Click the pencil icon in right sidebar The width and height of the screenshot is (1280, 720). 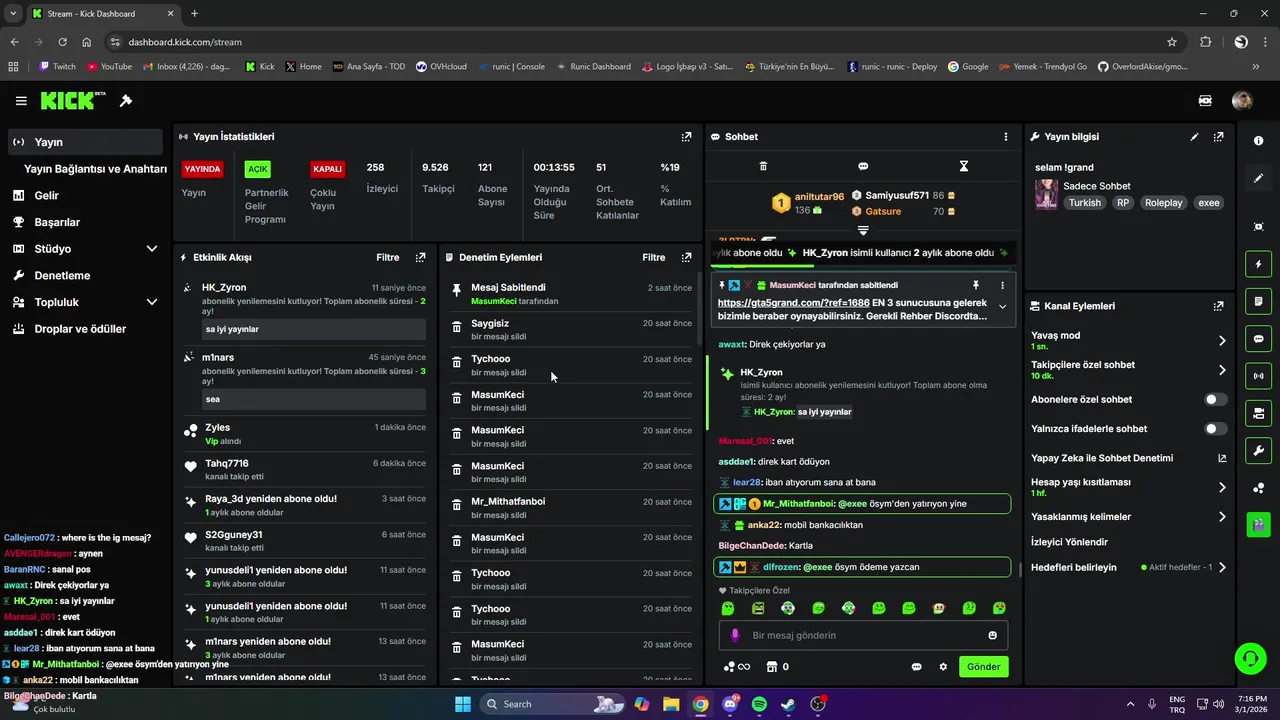click(1258, 178)
